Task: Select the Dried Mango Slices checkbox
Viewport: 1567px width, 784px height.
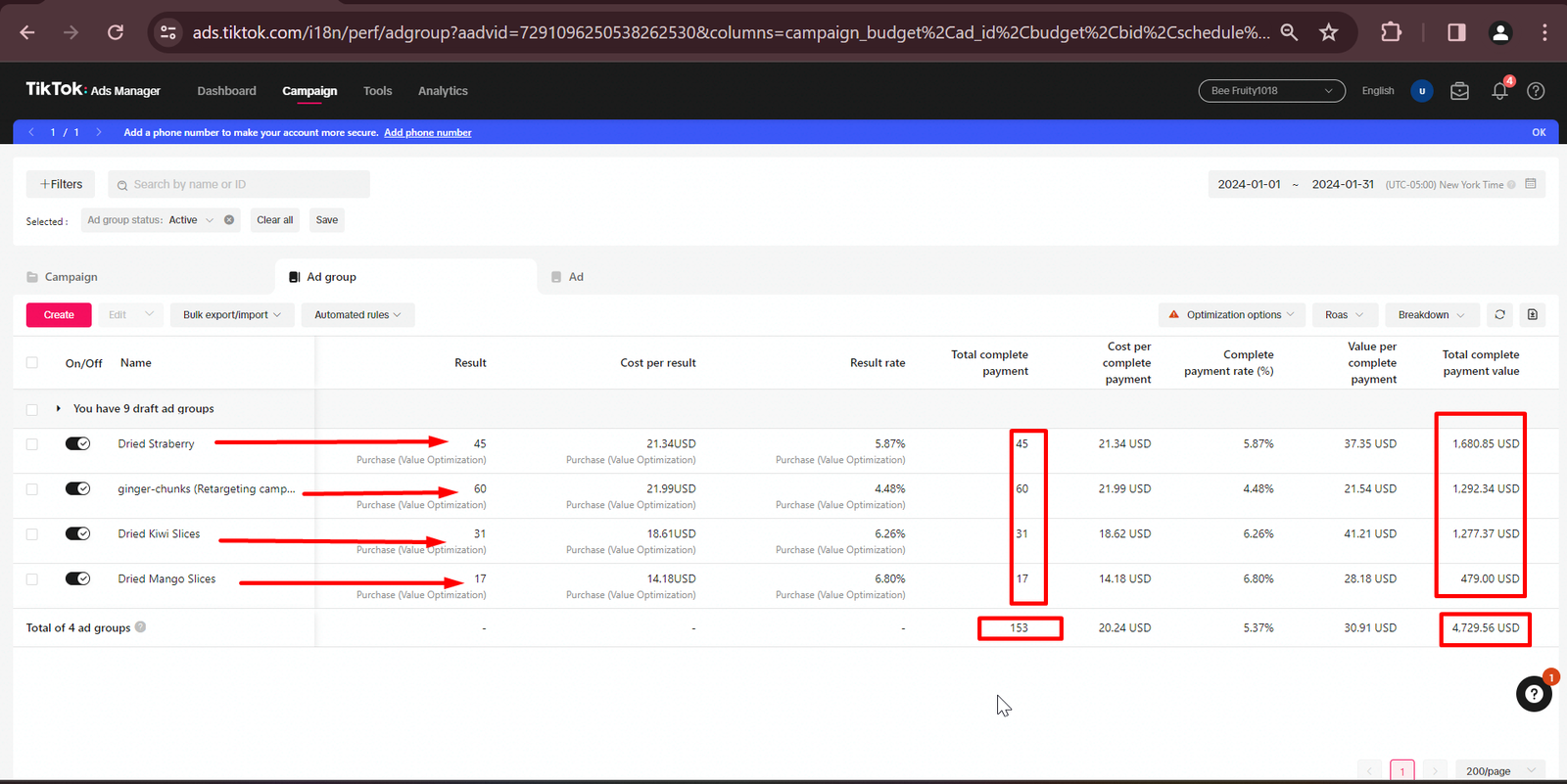Action: click(x=32, y=579)
